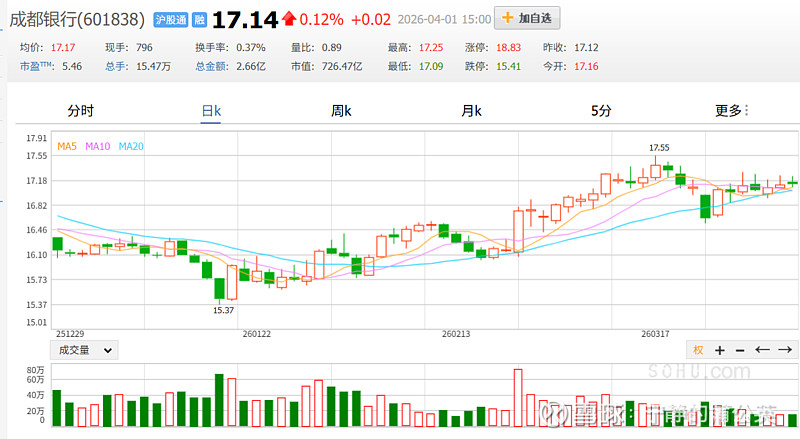This screenshot has width=800, height=439.
Task: Click the 最高 value 17.25
Action: (431, 48)
